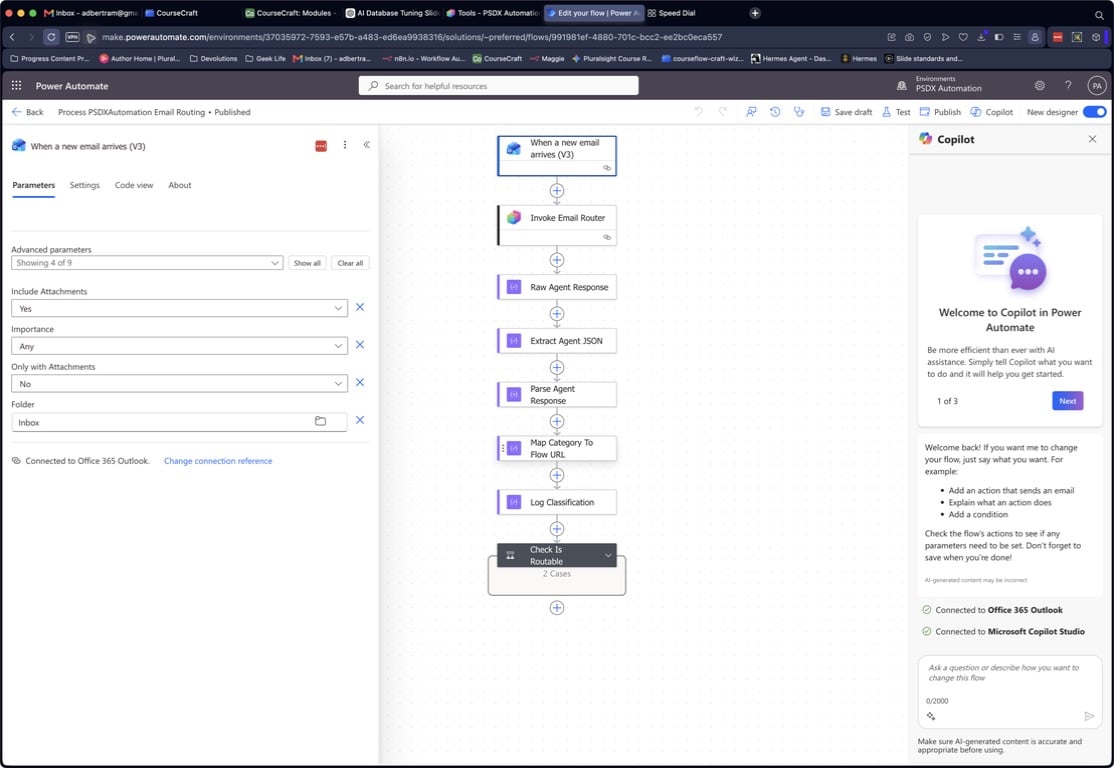The height and width of the screenshot is (768, 1114).
Task: Open the Only with Attachments dropdown
Action: click(180, 384)
